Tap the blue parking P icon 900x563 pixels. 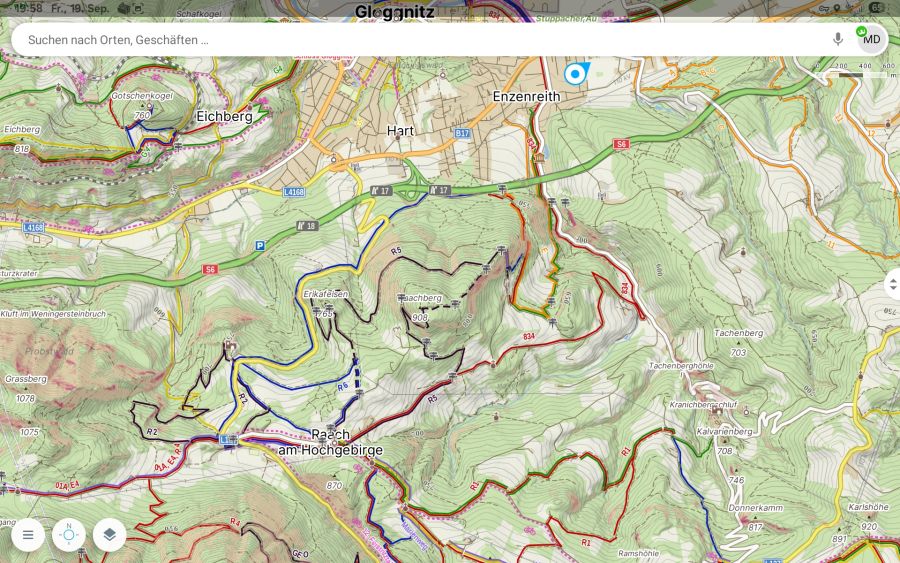click(260, 246)
